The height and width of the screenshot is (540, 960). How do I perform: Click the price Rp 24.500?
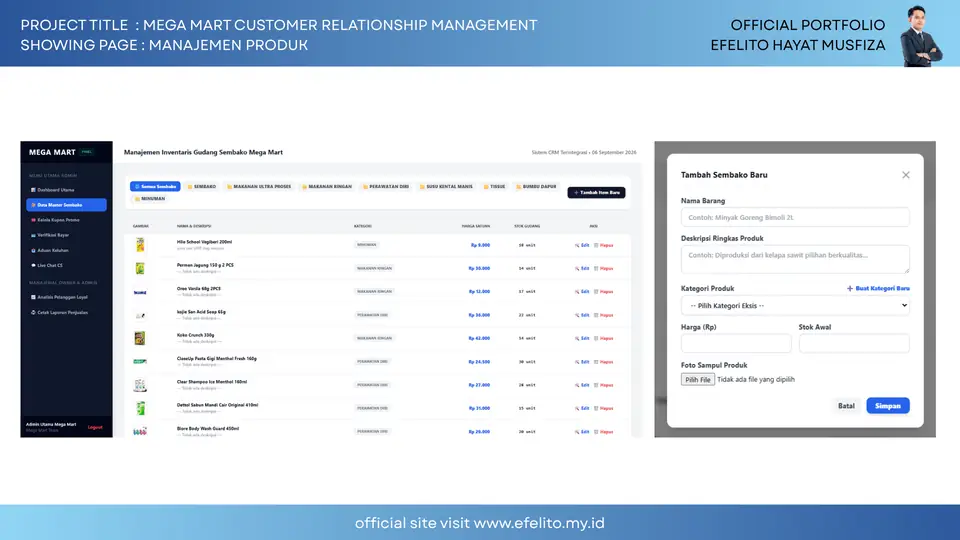click(x=479, y=362)
